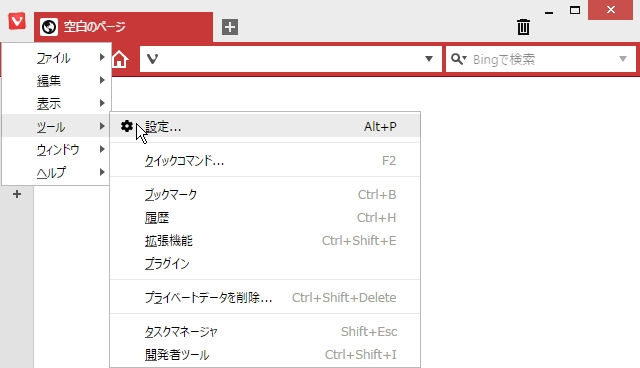Screen dimensions: 640x368
Task: Choose クイックコマンド... menu entry
Action: (265, 161)
